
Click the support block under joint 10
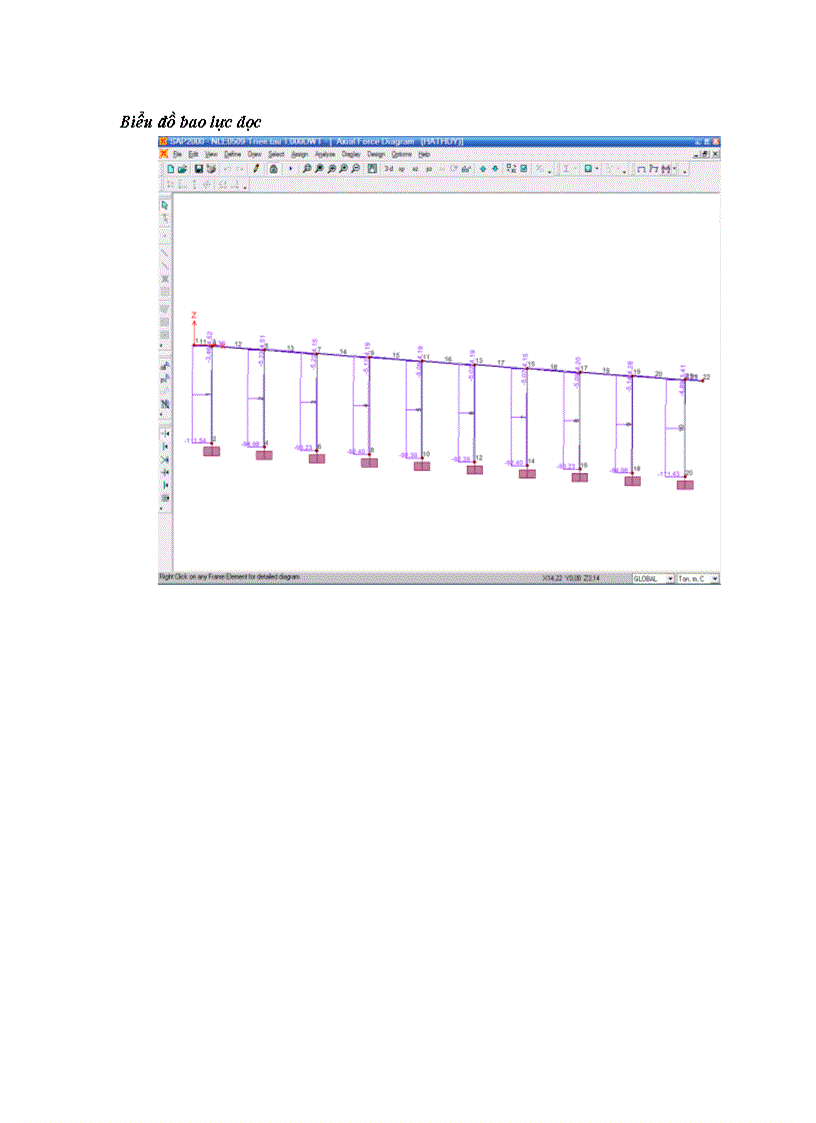click(422, 466)
